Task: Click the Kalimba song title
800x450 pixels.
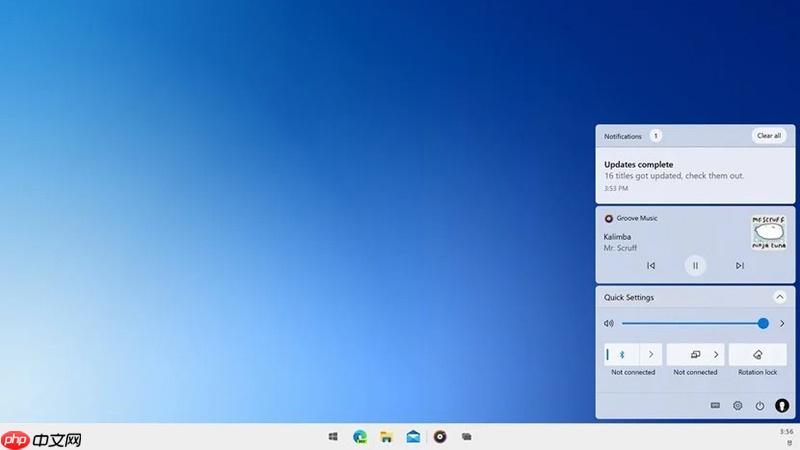Action: [x=617, y=237]
